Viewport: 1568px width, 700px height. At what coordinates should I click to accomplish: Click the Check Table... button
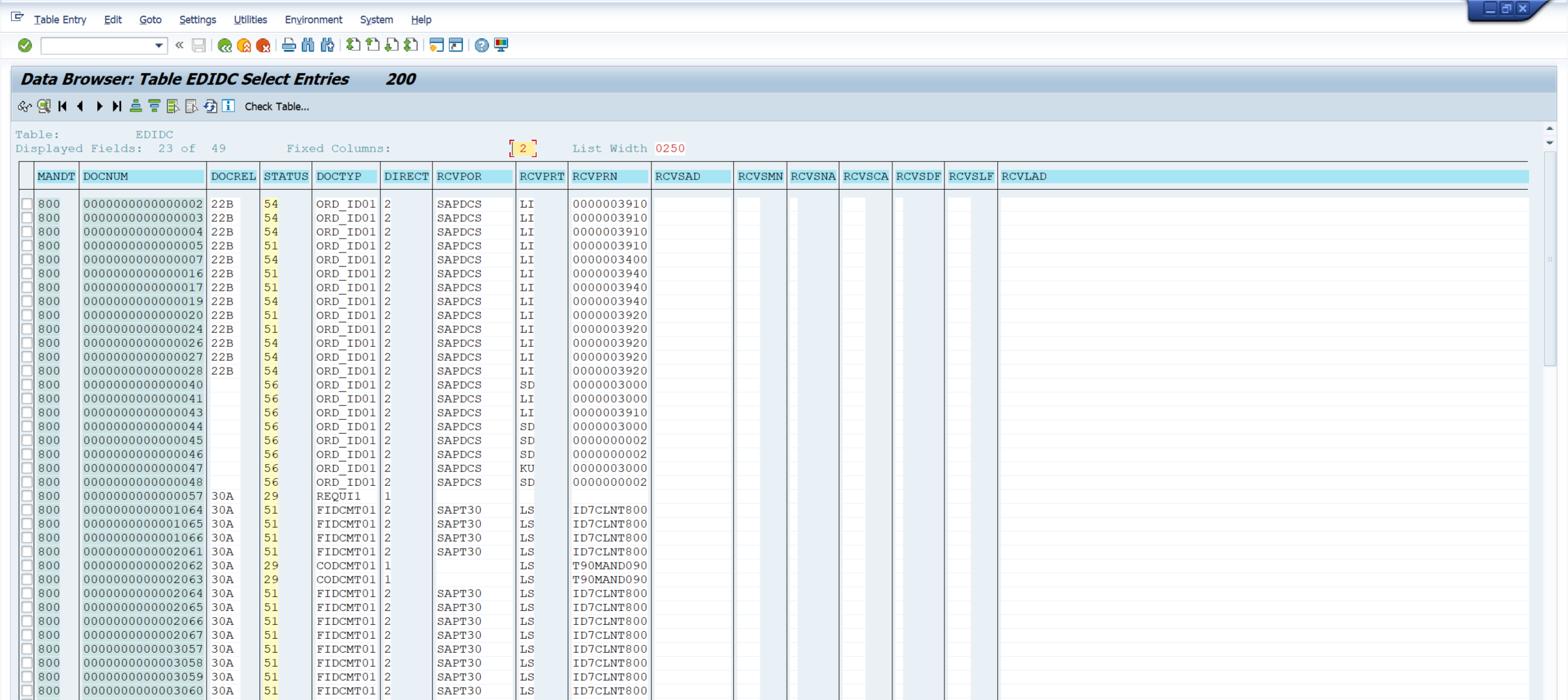(277, 106)
